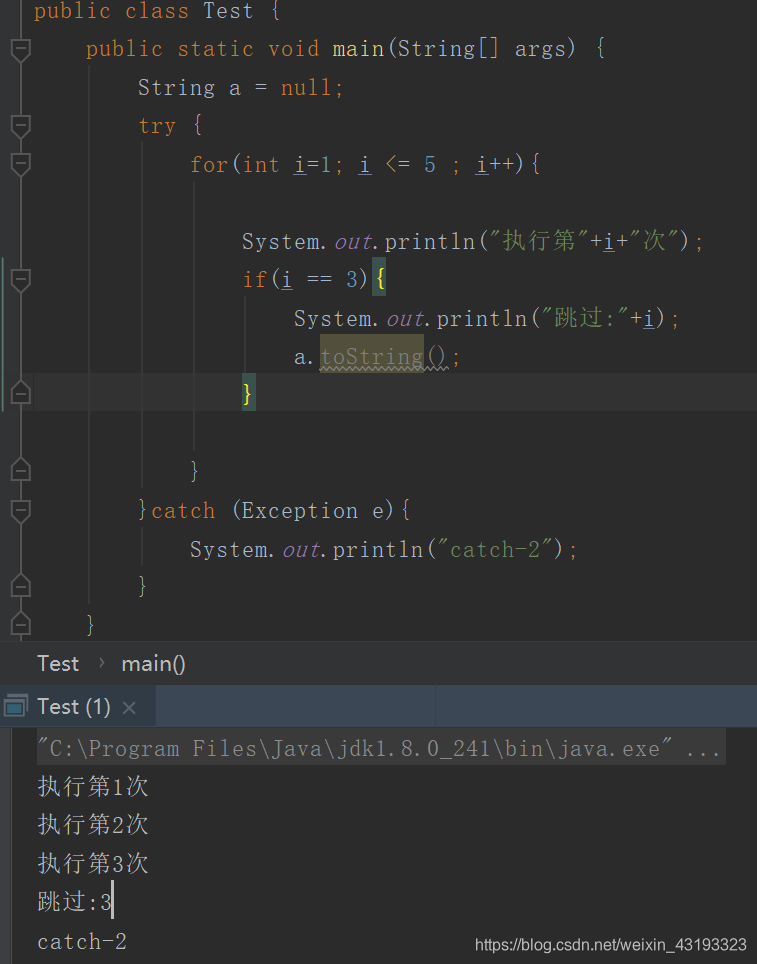Click the main method name

tap(358, 49)
